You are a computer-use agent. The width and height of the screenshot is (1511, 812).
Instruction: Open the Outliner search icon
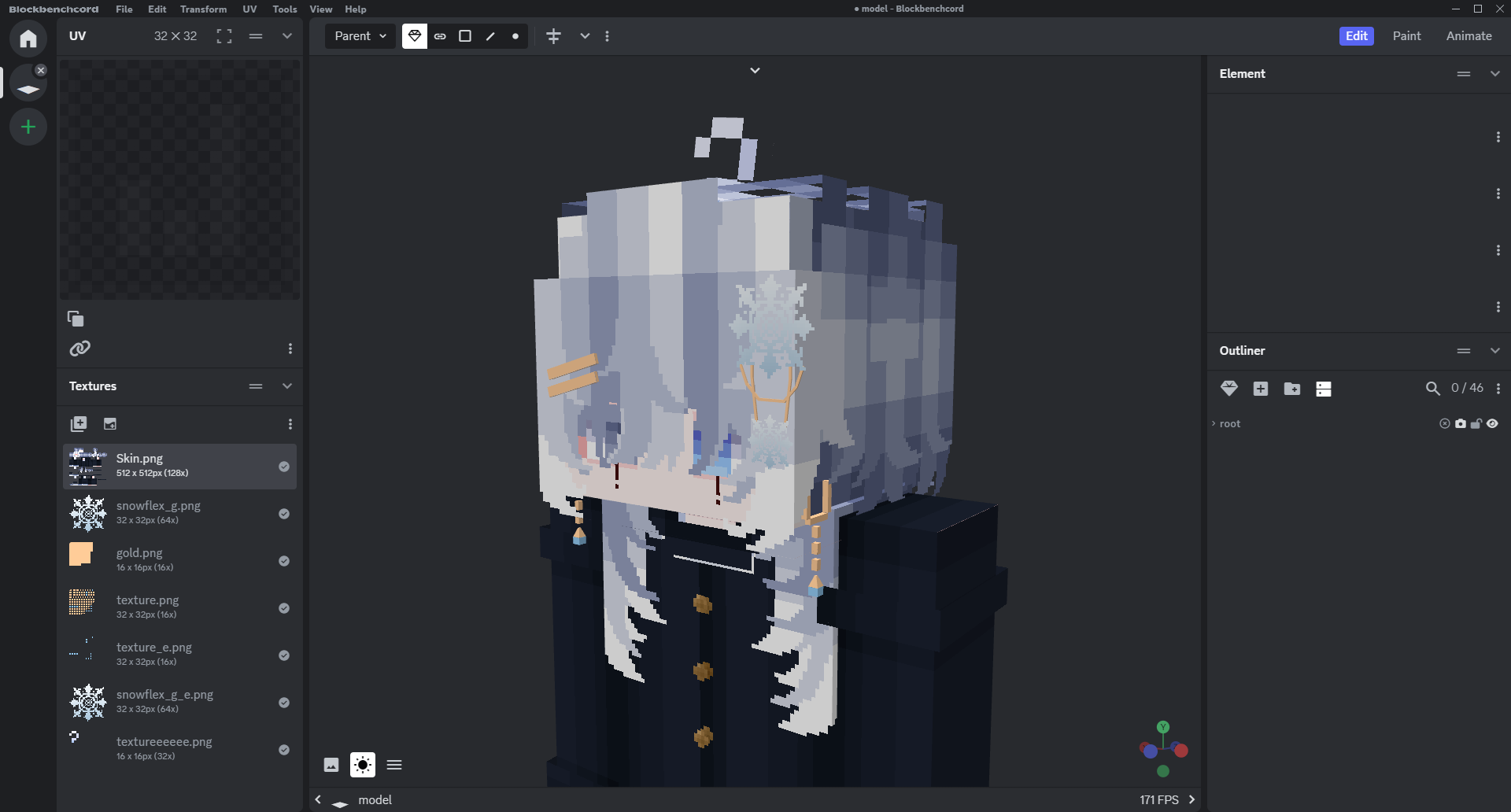point(1432,389)
